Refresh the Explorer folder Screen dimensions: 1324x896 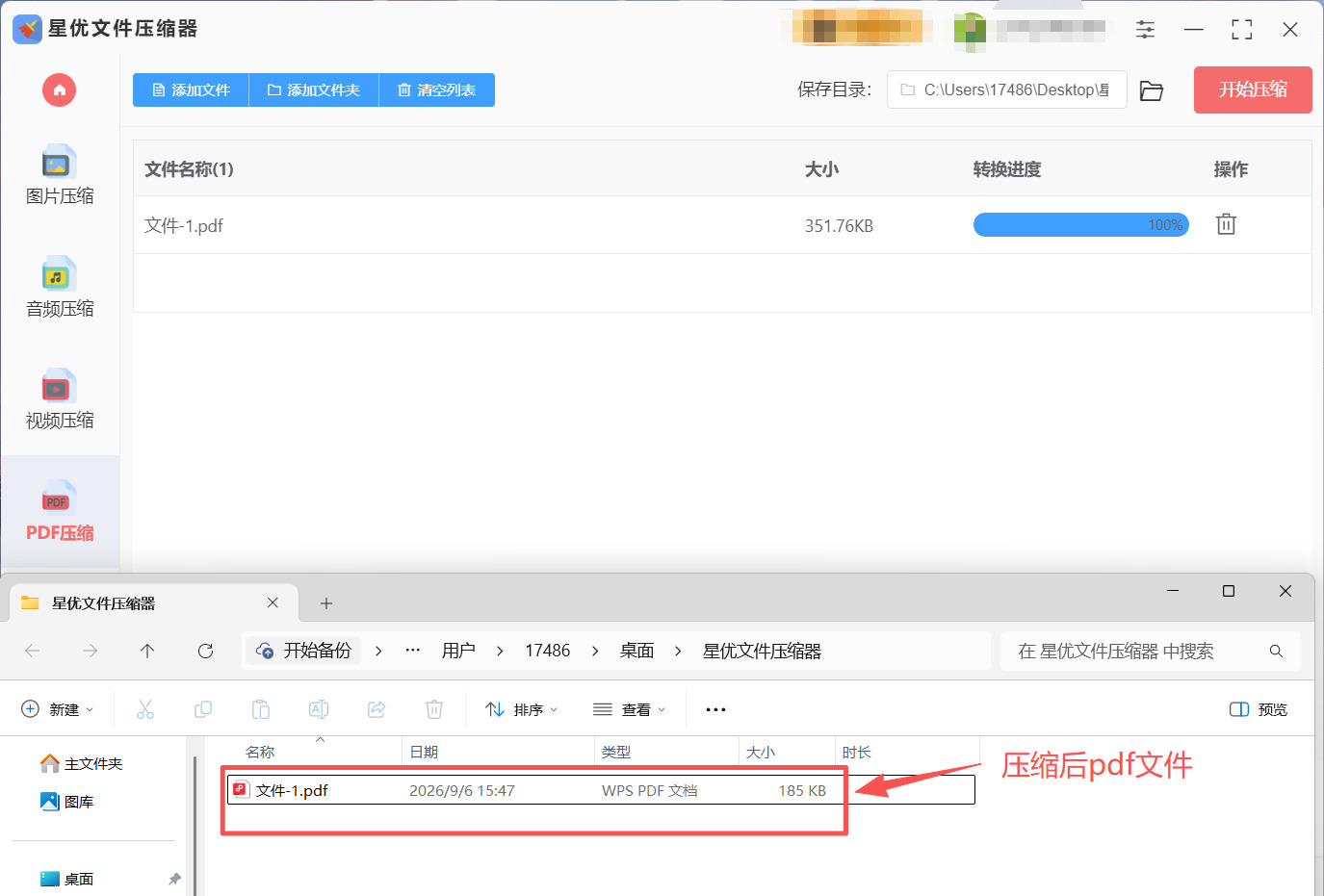coord(205,651)
